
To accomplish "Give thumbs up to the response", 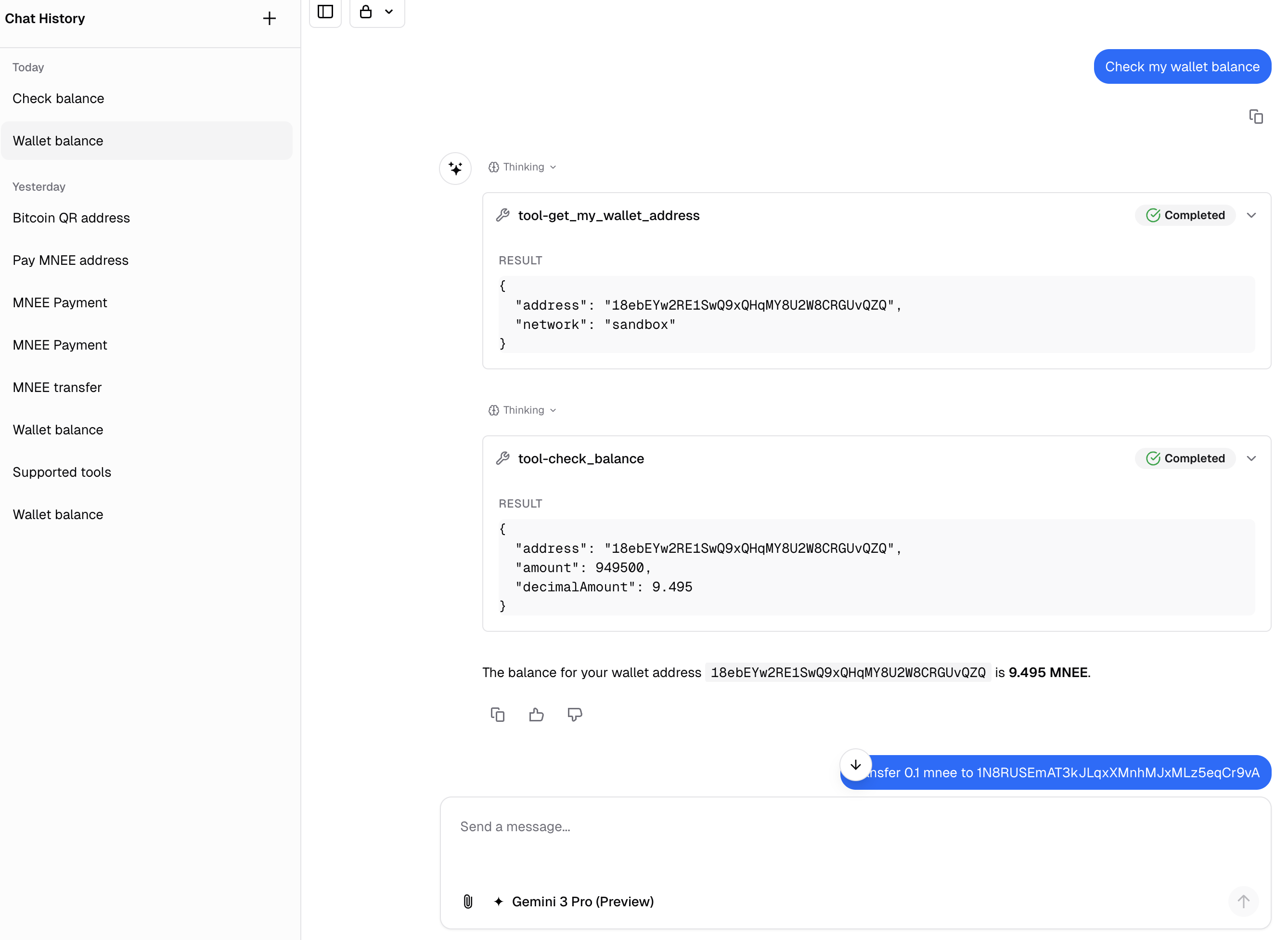I will (536, 715).
